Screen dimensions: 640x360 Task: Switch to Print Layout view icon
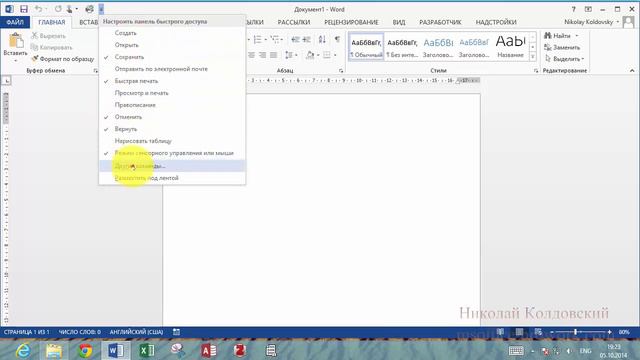coord(519,332)
